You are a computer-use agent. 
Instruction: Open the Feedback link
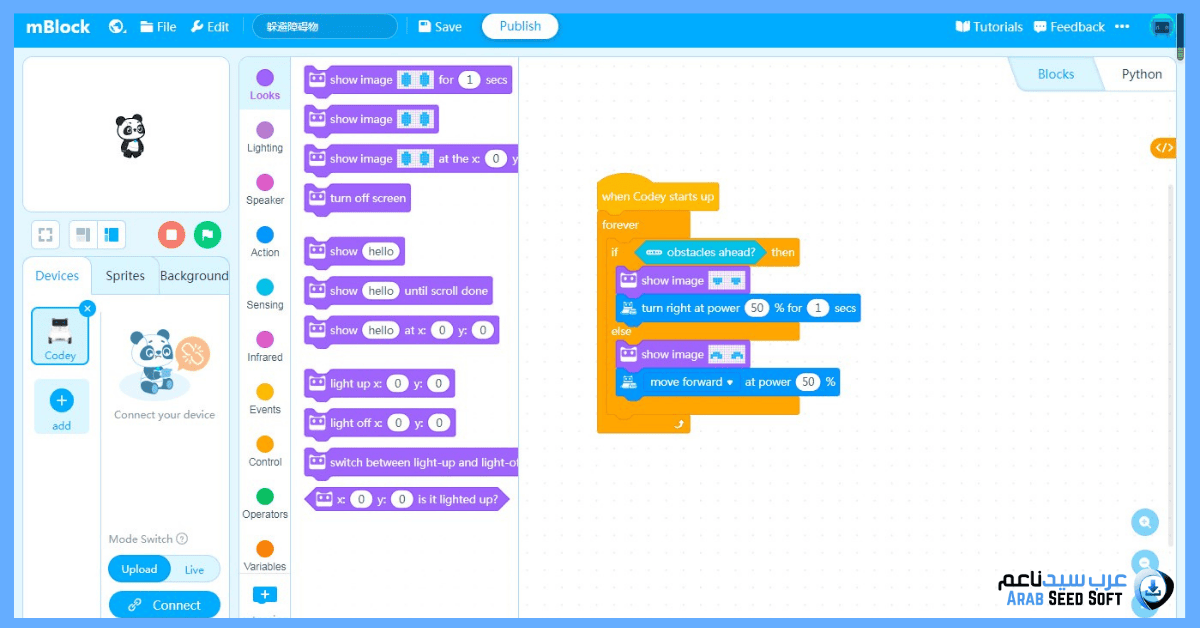click(1069, 27)
